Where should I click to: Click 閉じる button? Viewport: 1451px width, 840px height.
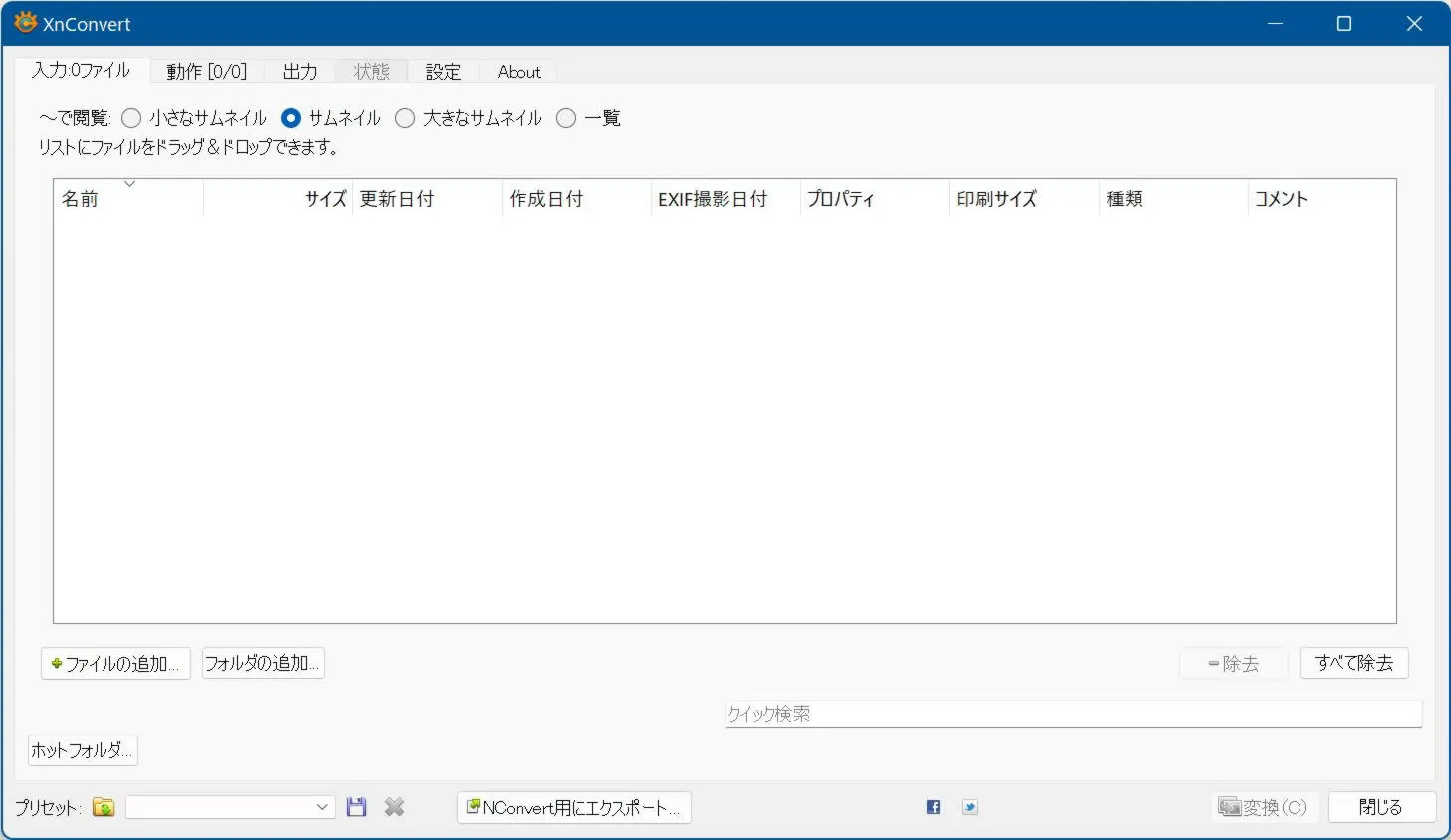coord(1381,807)
